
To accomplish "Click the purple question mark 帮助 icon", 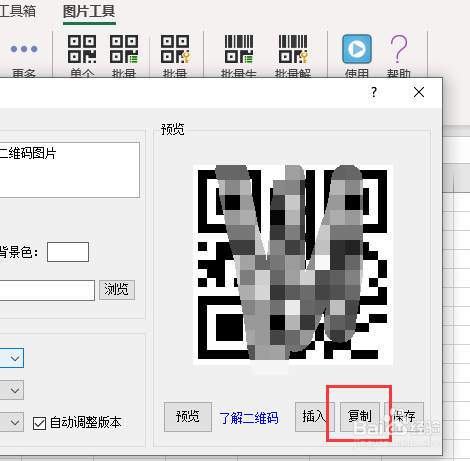I will tap(399, 49).
